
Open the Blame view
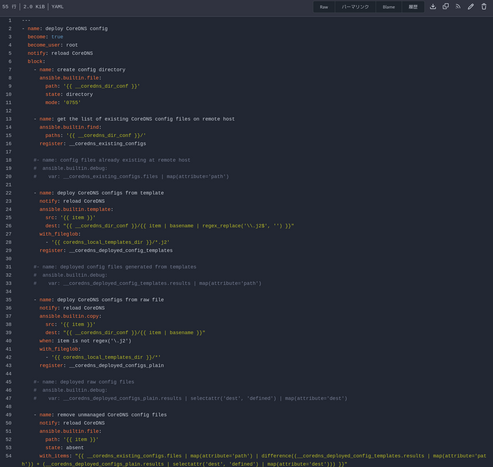pyautogui.click(x=389, y=7)
